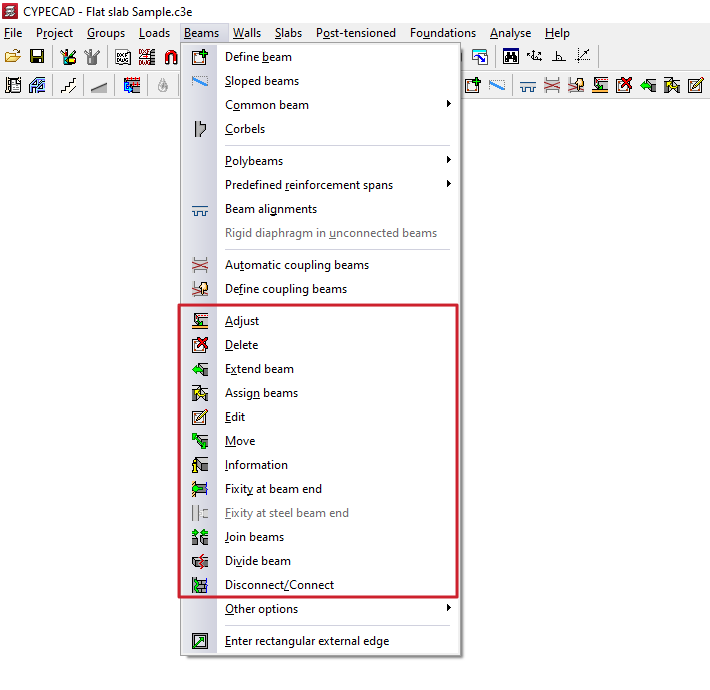Click the red magnet toolbar icon

(x=171, y=57)
